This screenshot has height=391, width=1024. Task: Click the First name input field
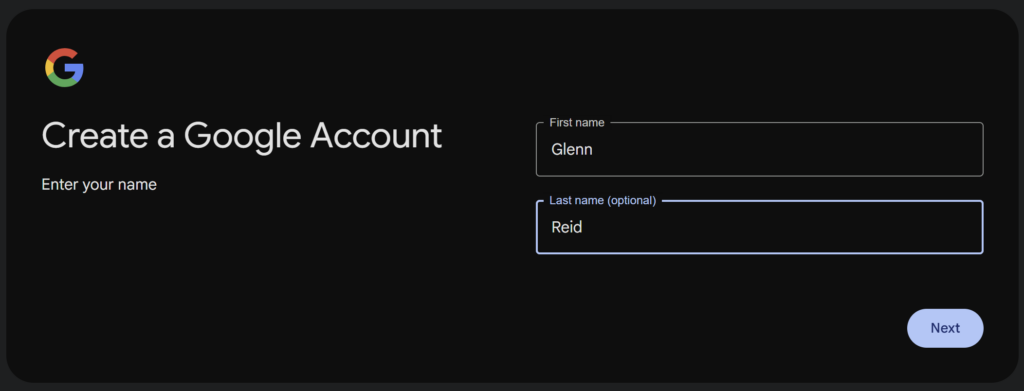point(759,149)
